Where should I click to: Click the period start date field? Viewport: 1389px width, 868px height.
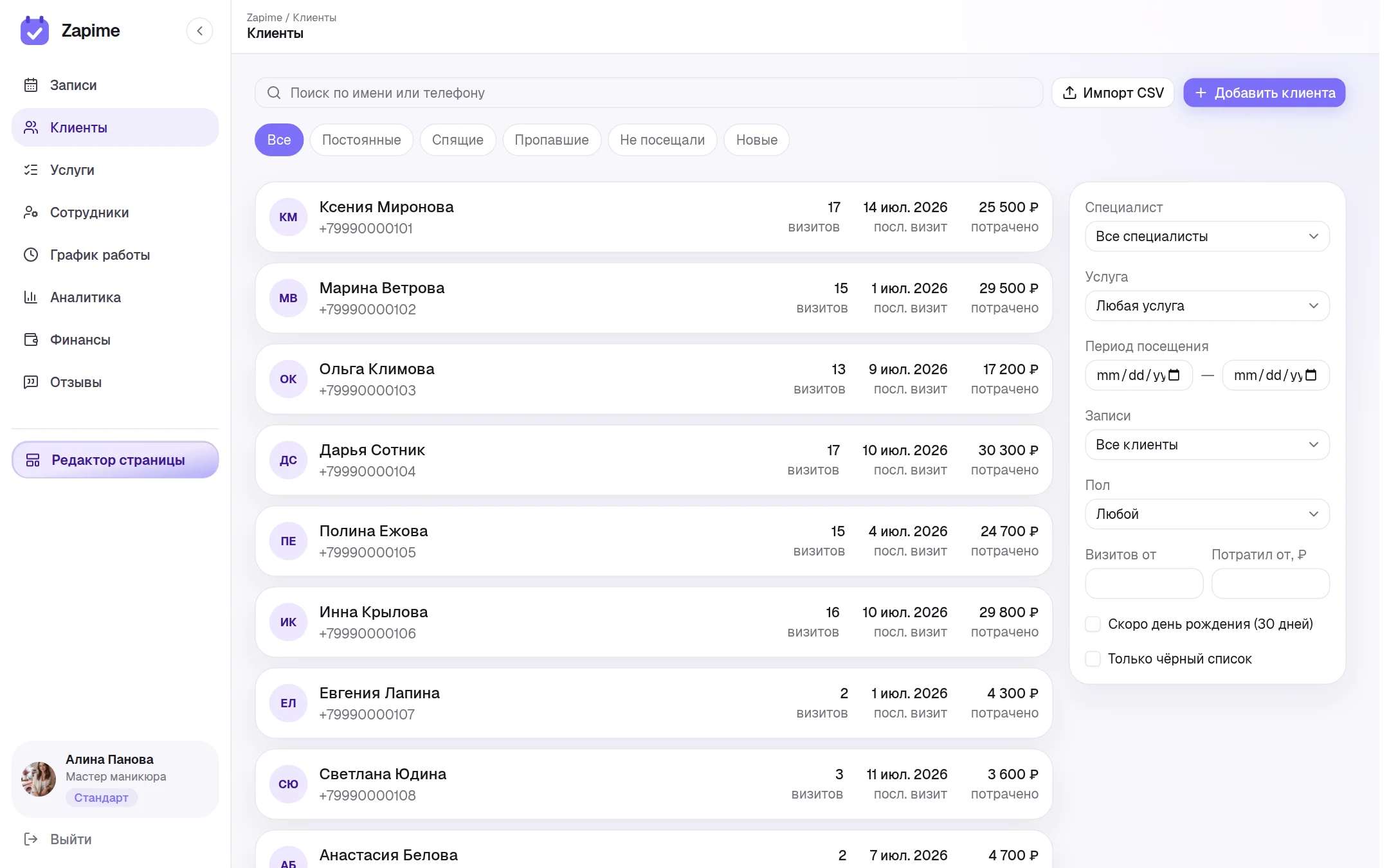pyautogui.click(x=1139, y=375)
